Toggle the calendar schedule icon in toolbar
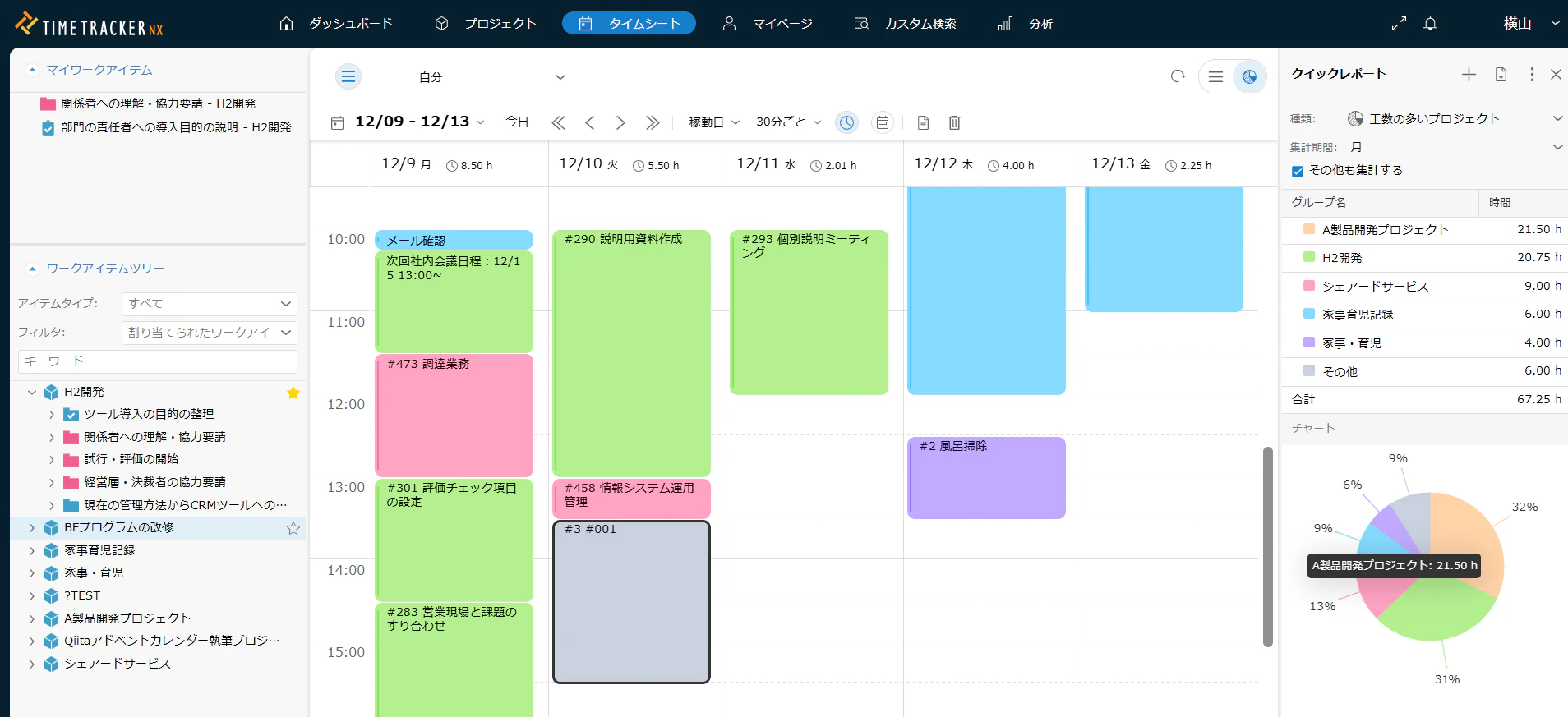The width and height of the screenshot is (1568, 717). coord(882,122)
